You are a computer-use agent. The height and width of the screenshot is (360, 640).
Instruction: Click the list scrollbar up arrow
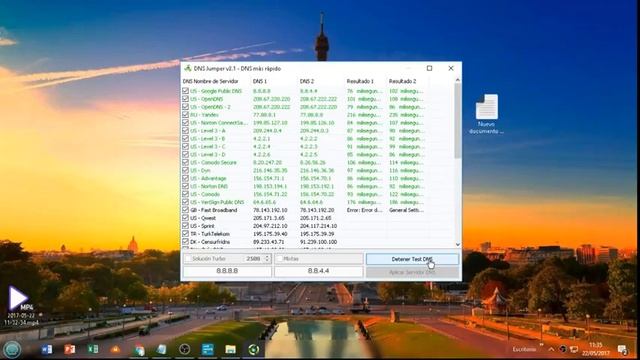458,80
